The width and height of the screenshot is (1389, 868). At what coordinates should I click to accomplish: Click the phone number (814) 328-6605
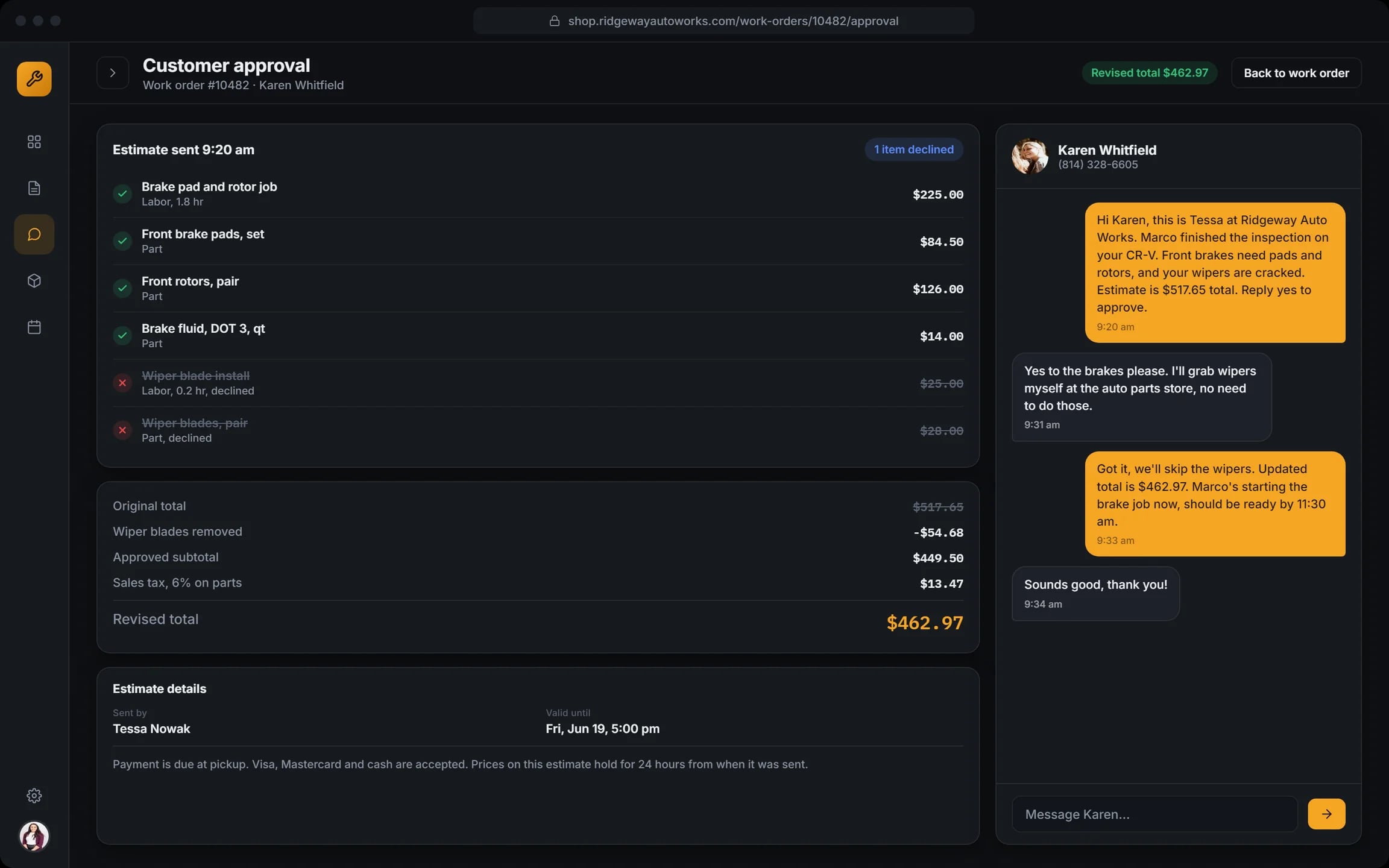1098,165
